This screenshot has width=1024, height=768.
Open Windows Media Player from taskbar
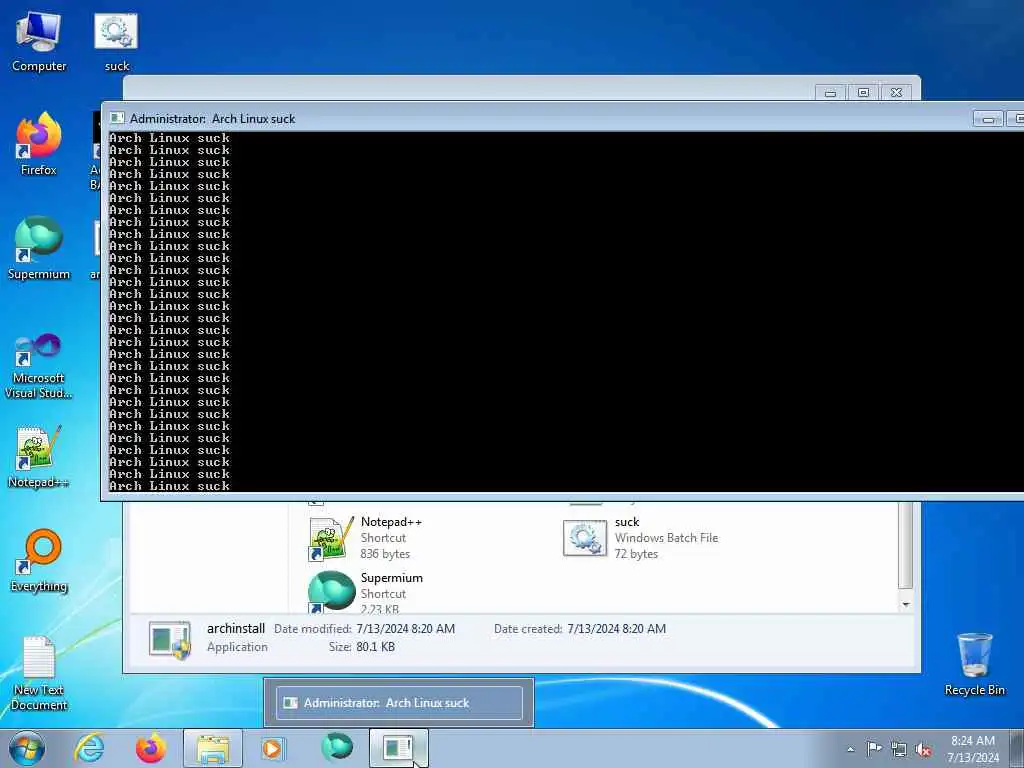(272, 748)
